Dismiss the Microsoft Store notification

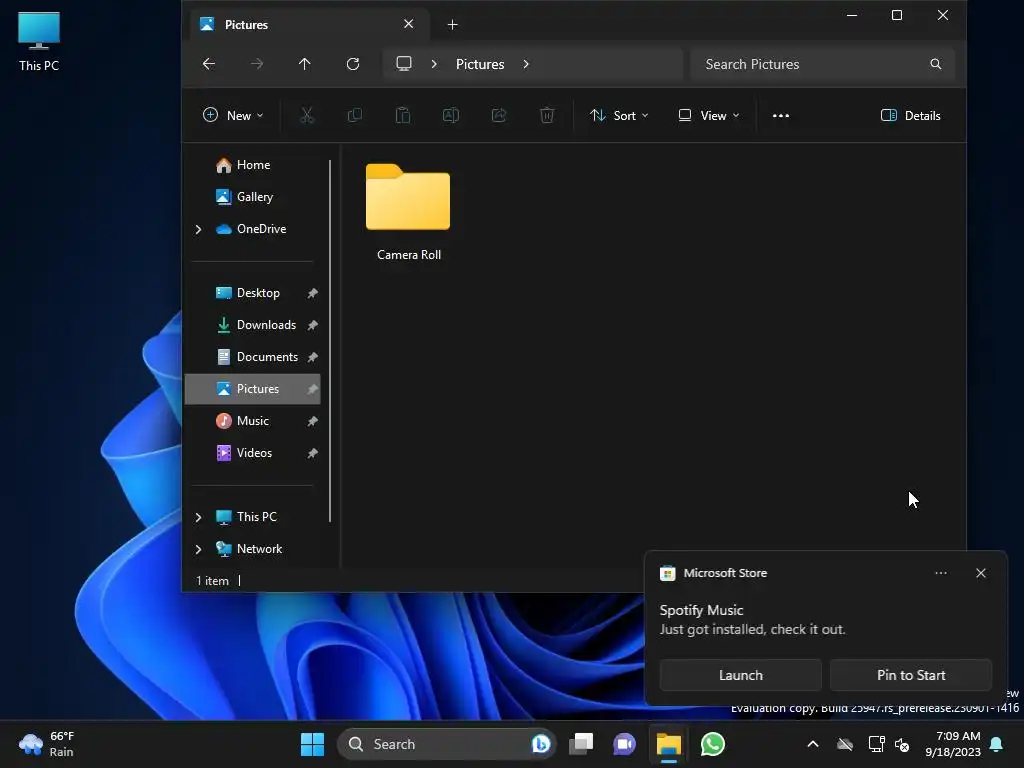click(980, 573)
